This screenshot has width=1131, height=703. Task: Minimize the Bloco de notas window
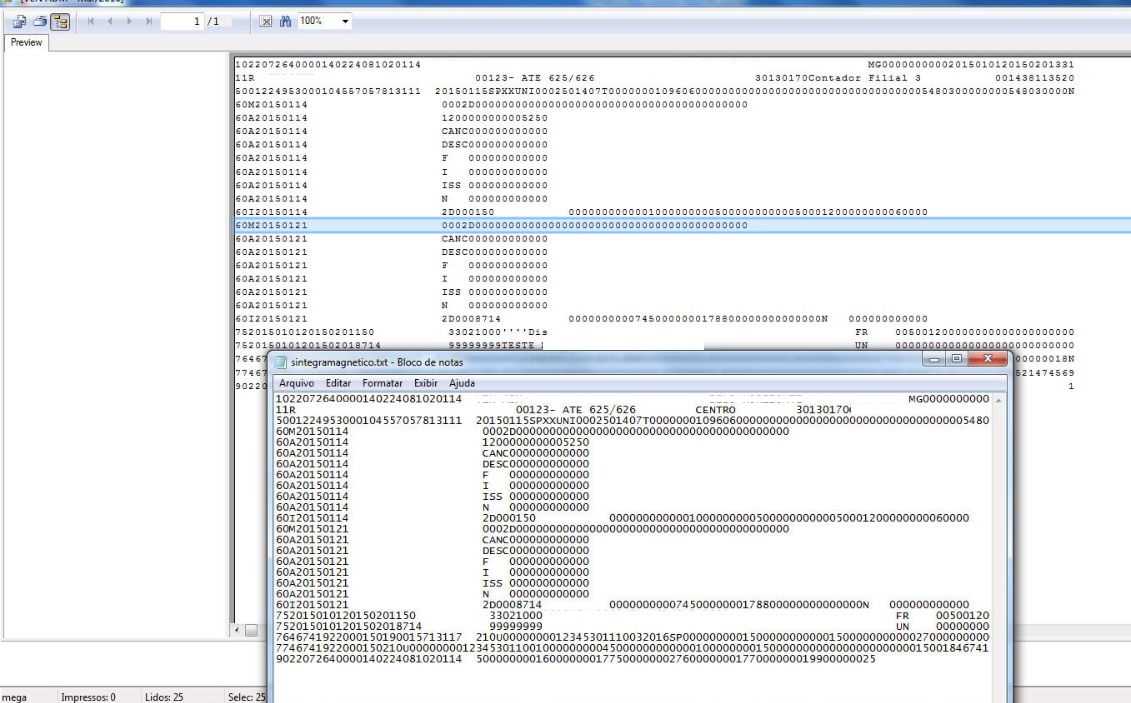click(935, 359)
